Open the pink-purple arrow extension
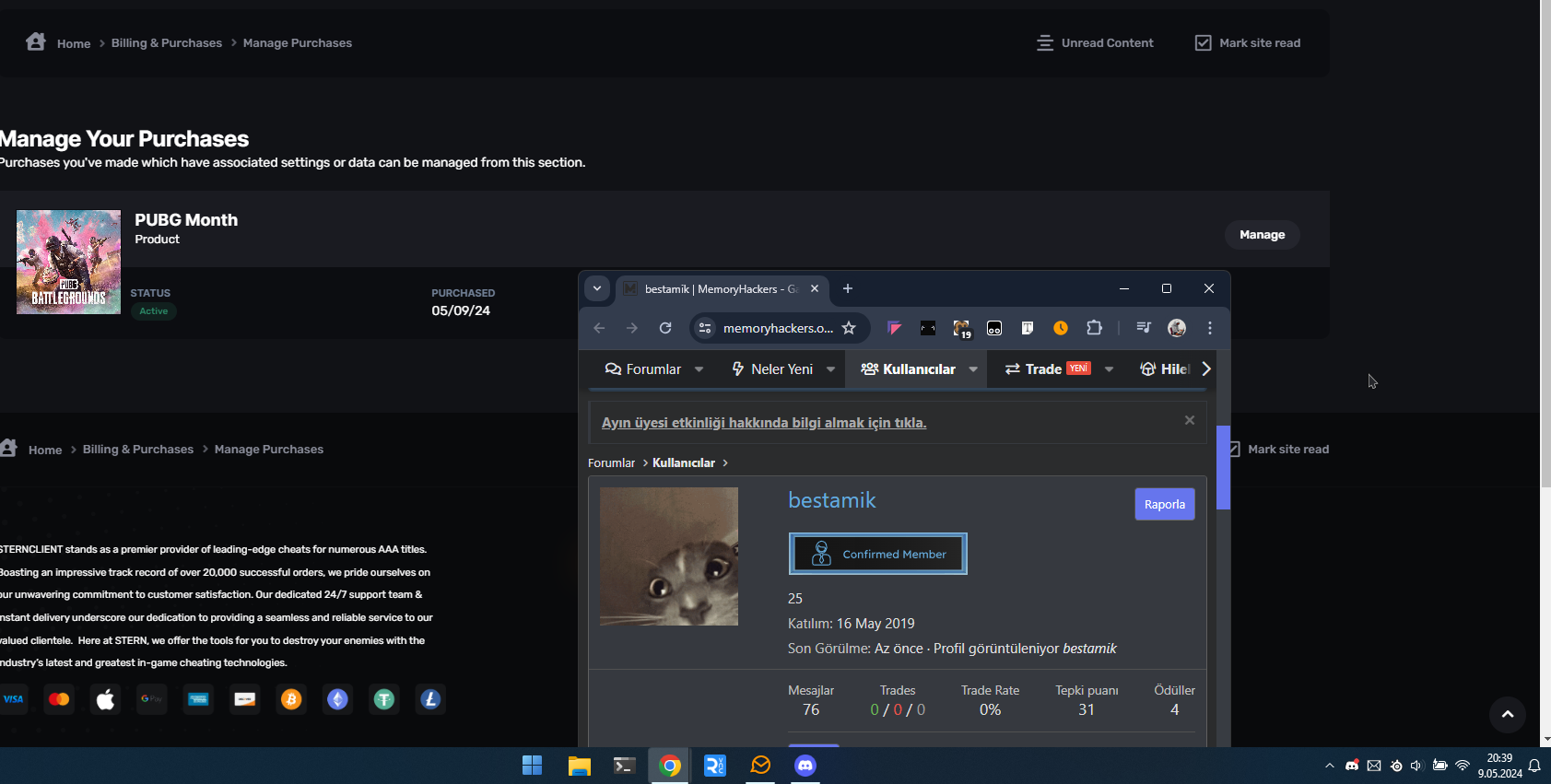This screenshot has width=1551, height=784. (894, 328)
